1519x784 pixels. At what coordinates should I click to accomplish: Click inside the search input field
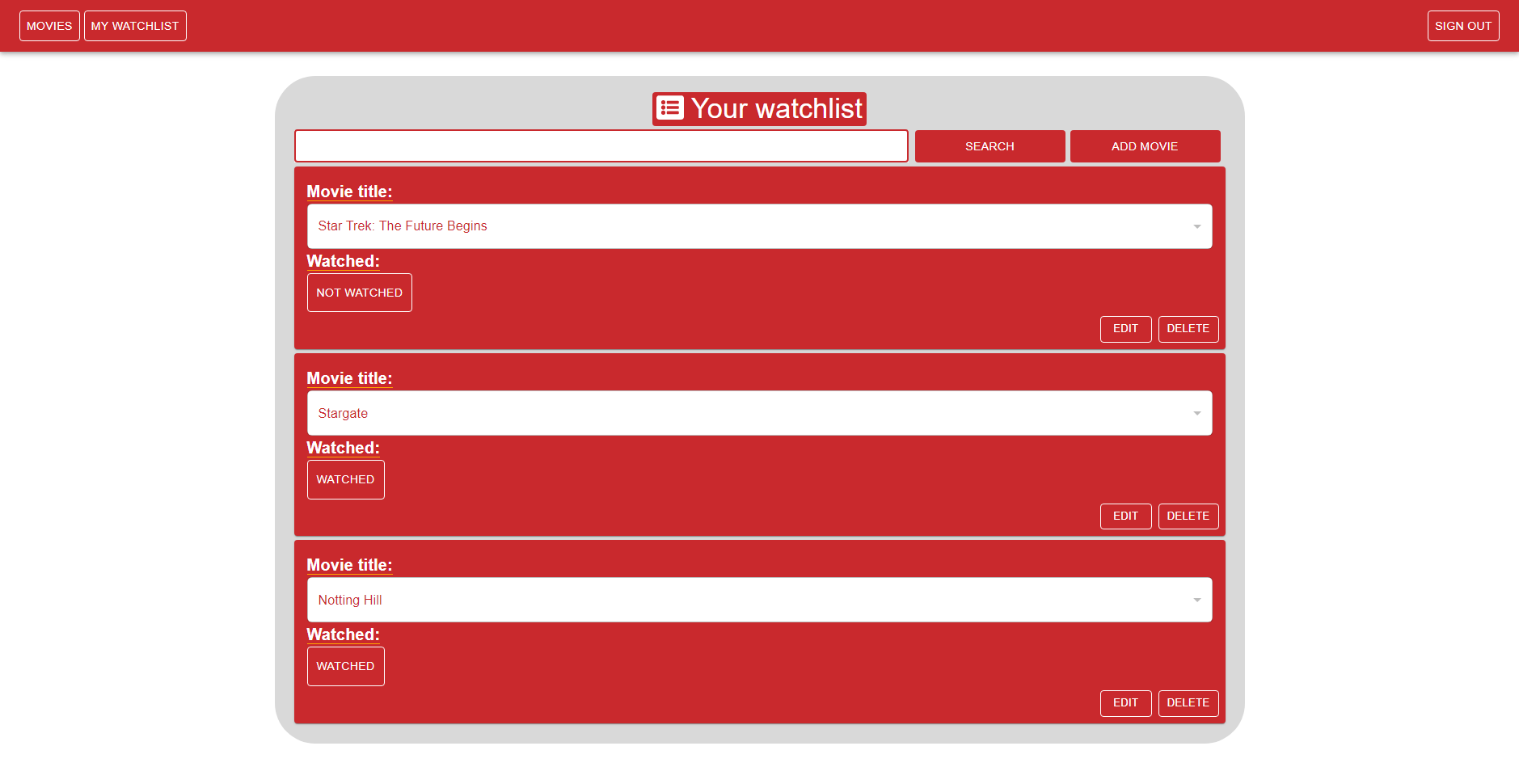tap(601, 145)
